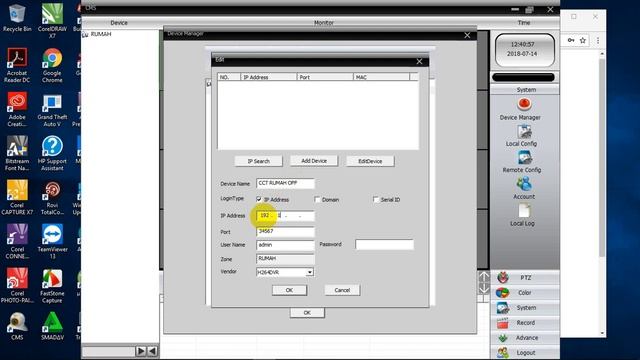Click the IP Search button
This screenshot has width=640, height=360.
[x=258, y=161]
